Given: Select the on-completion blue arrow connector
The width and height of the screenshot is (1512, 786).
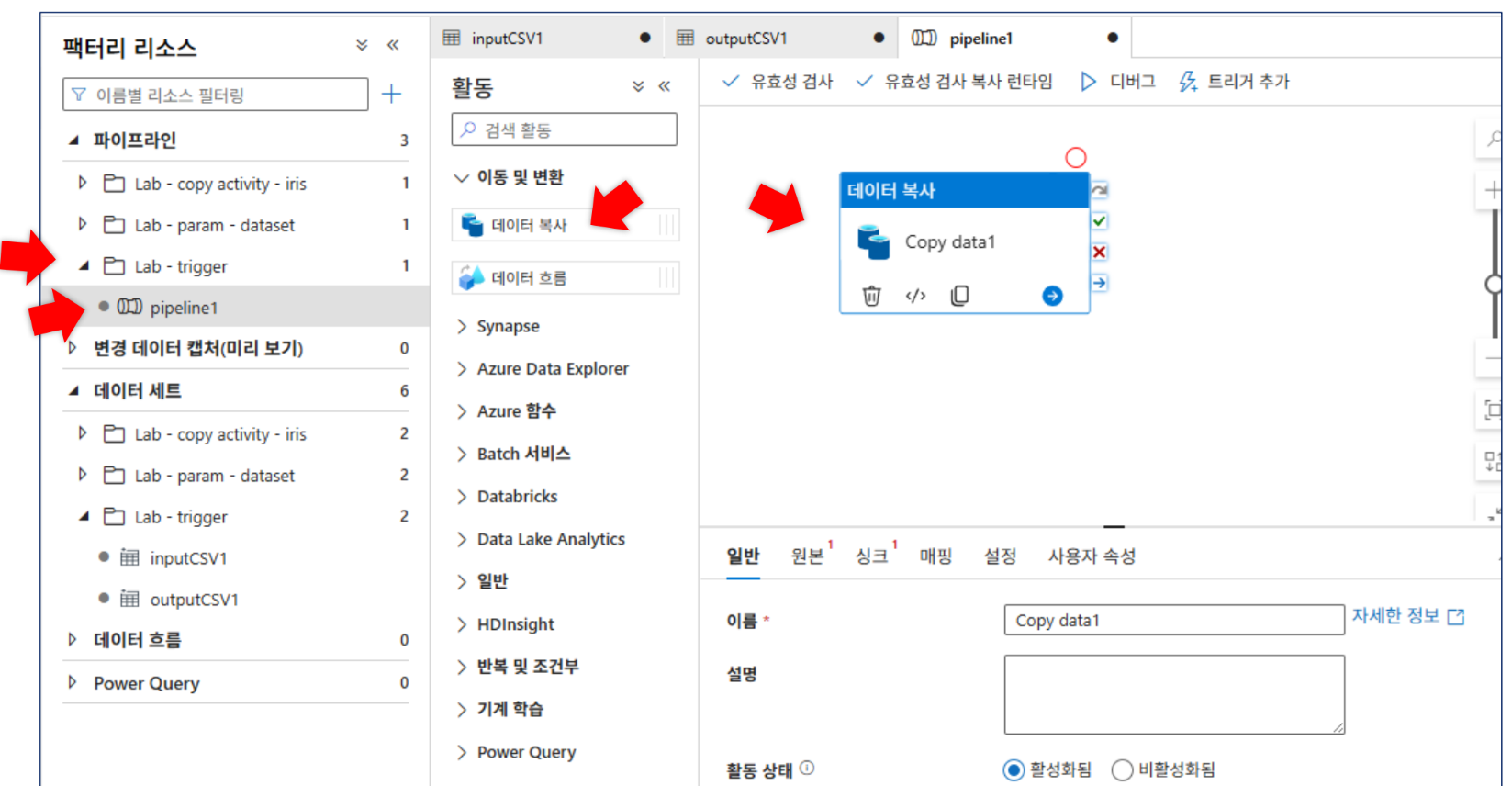Looking at the screenshot, I should (1099, 283).
